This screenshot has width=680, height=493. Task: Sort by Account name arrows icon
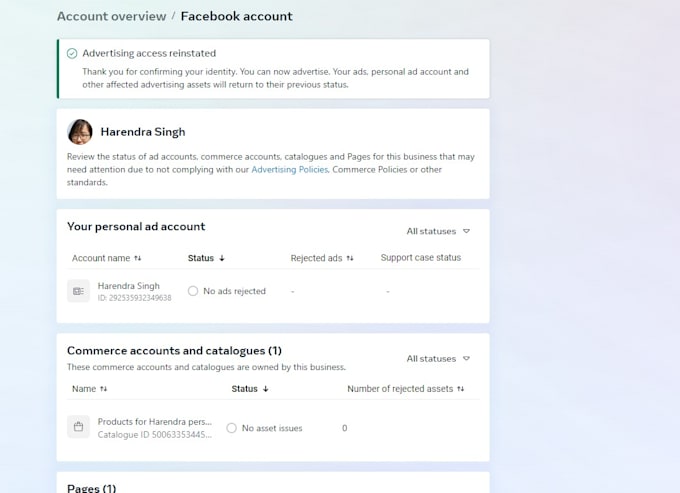click(x=137, y=258)
